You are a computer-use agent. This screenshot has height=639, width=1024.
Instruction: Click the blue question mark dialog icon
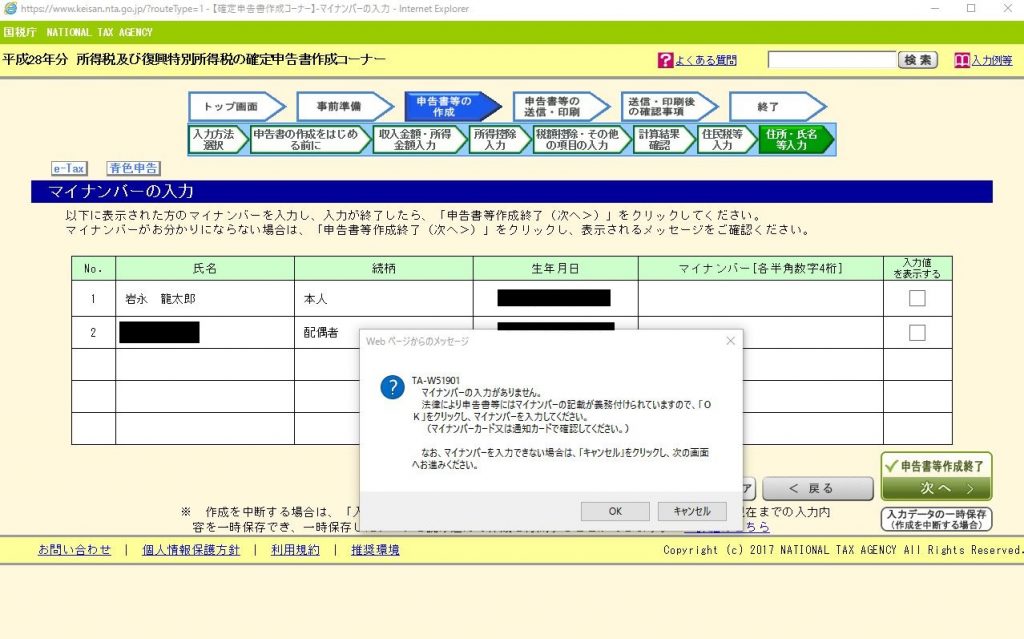(392, 388)
